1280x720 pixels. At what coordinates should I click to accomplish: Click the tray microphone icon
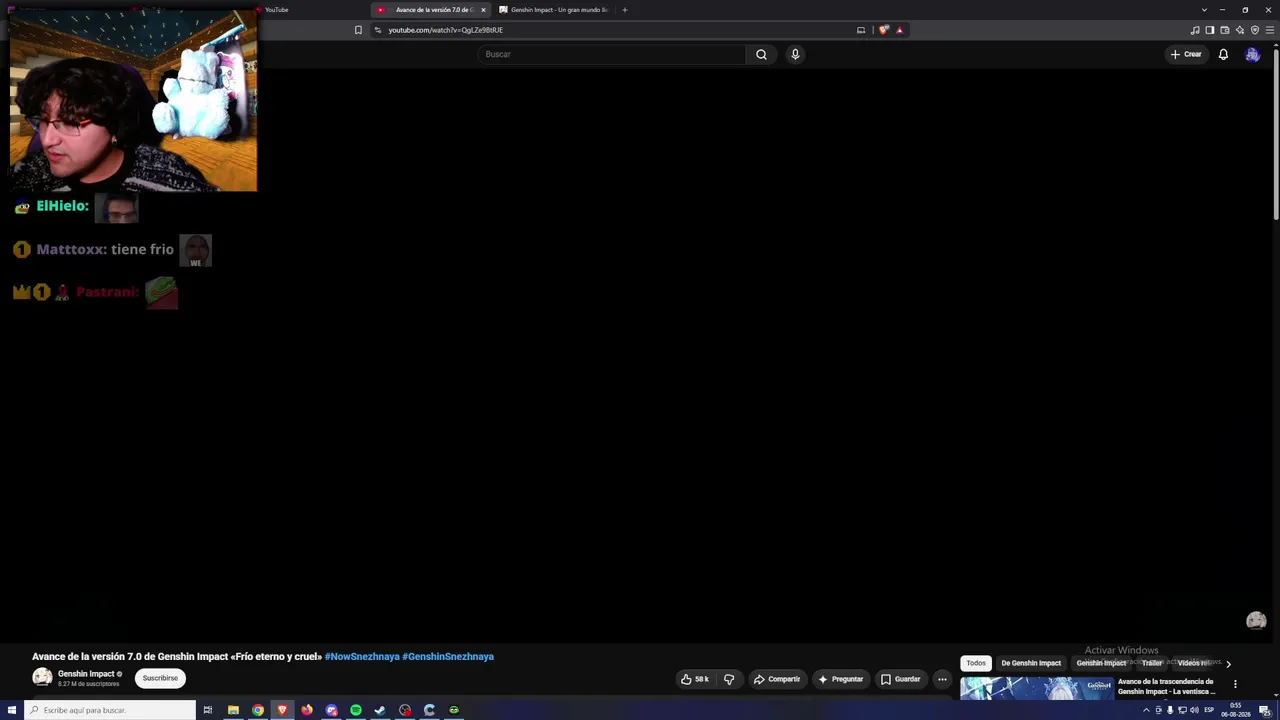click(x=1170, y=710)
